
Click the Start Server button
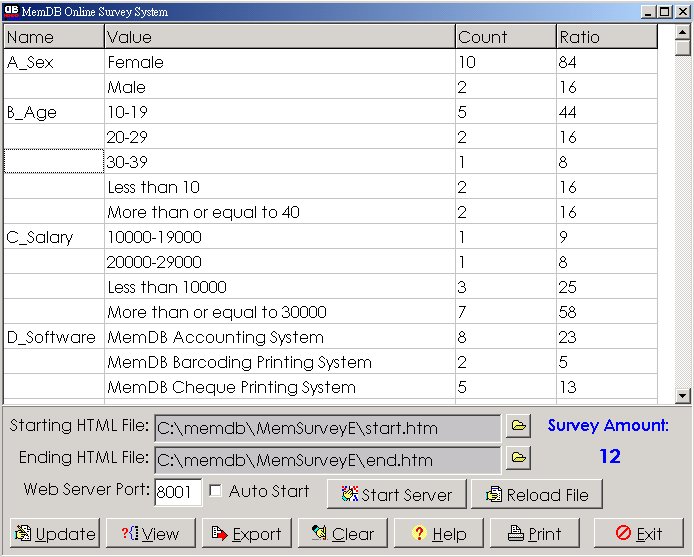[397, 494]
